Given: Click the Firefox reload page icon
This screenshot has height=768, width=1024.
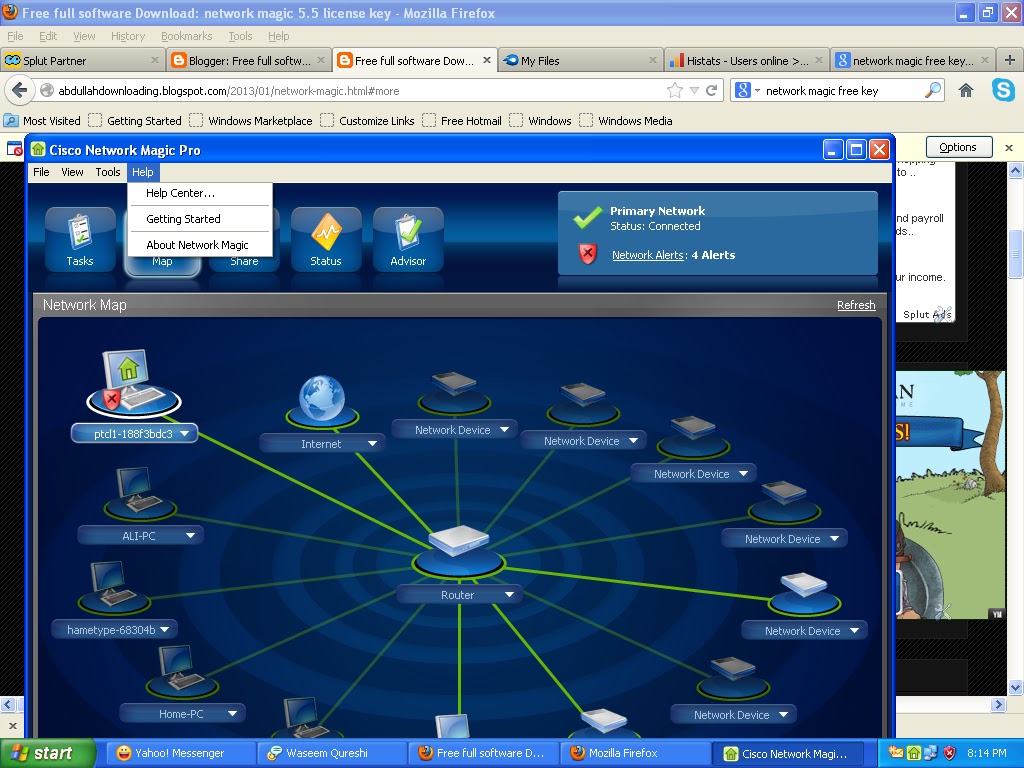Looking at the screenshot, I should pos(712,91).
